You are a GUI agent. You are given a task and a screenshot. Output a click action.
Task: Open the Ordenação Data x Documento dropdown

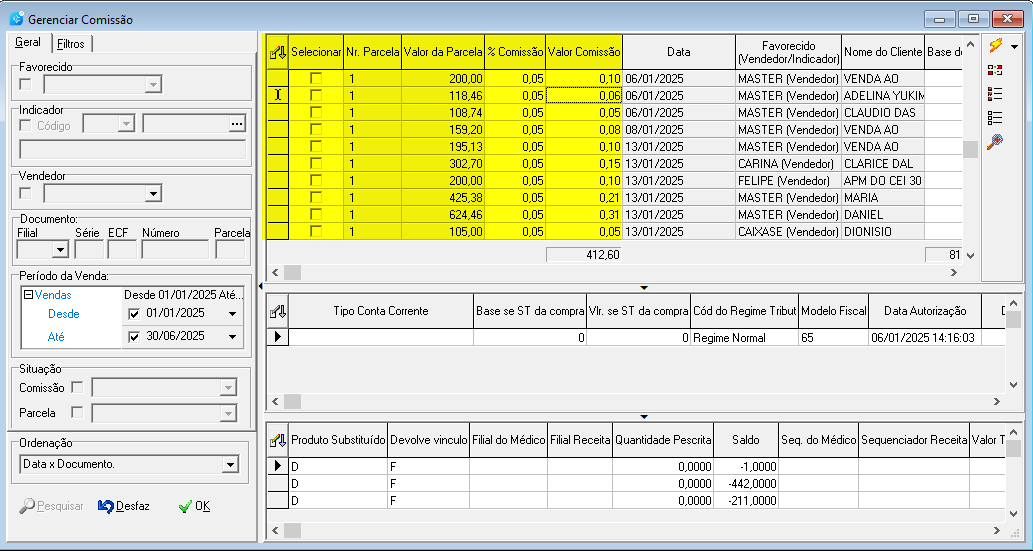pos(229,465)
